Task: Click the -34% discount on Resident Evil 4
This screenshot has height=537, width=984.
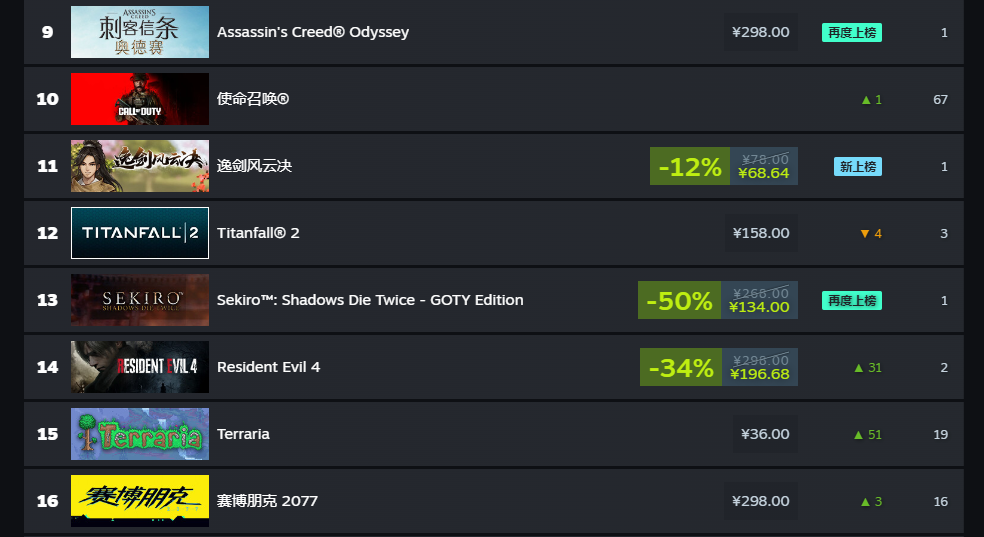Action: [x=681, y=367]
